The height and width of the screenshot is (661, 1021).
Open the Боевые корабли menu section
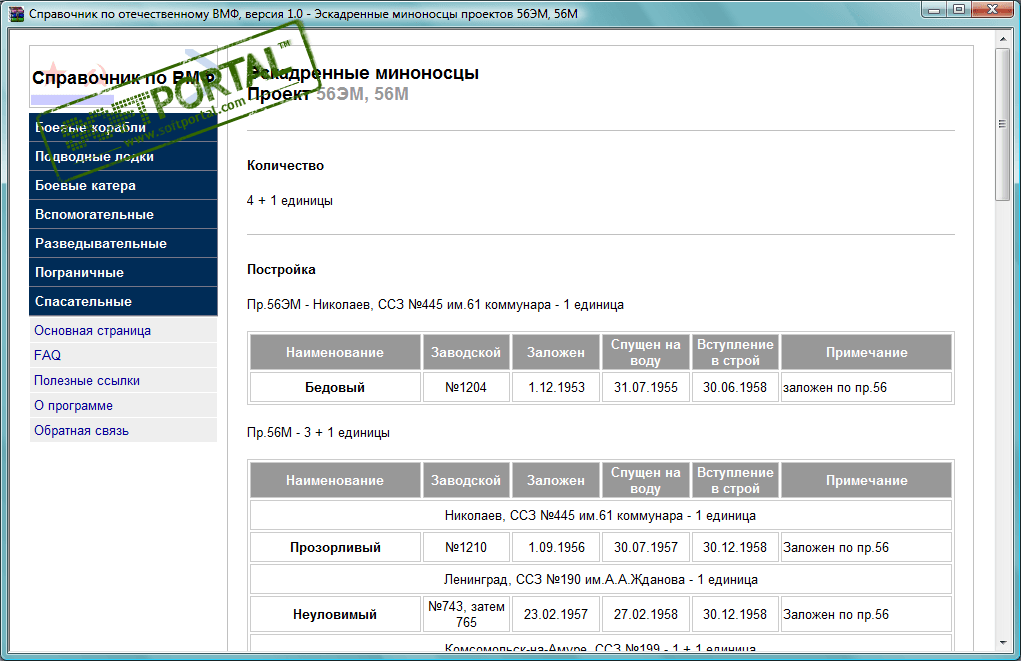pyautogui.click(x=123, y=128)
